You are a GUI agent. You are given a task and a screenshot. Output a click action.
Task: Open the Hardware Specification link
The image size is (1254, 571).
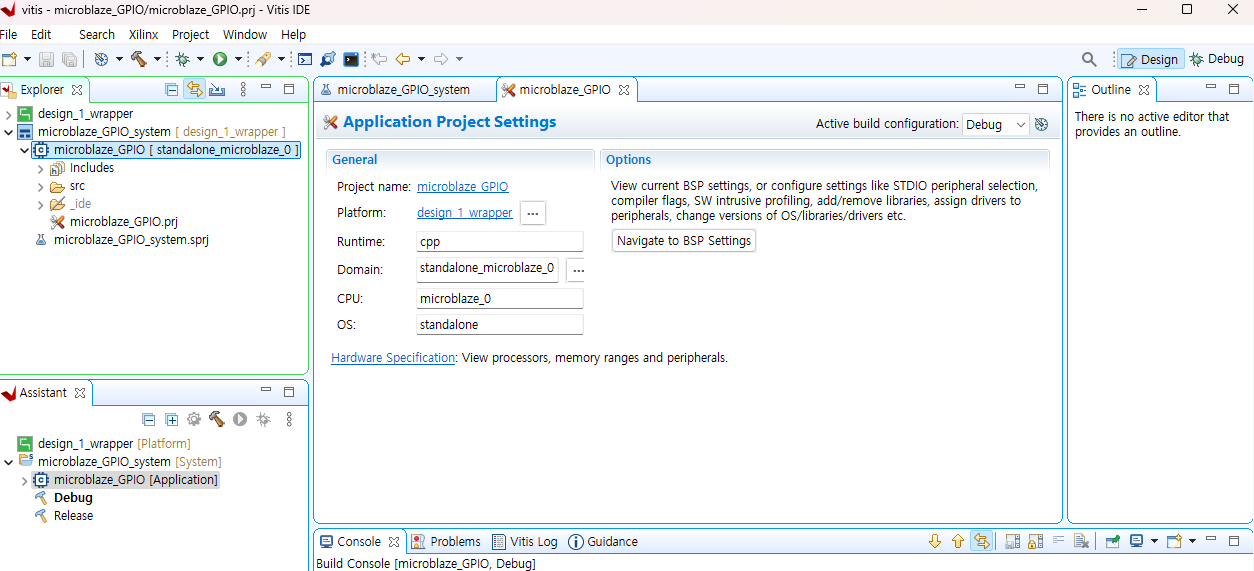393,357
